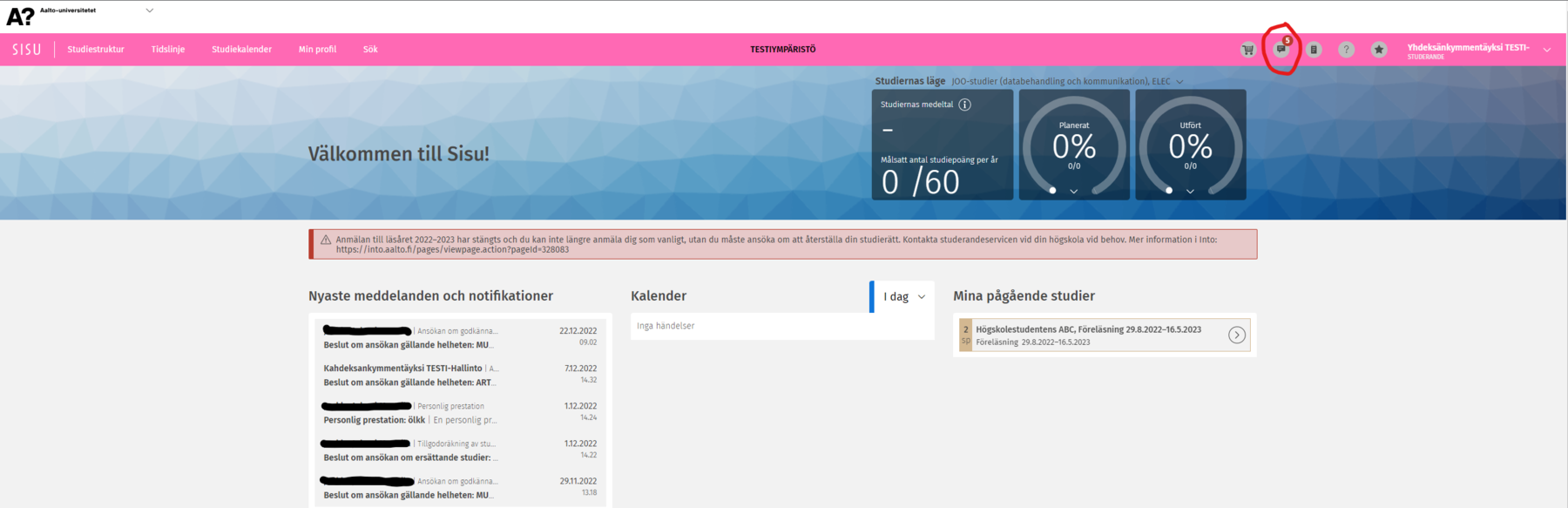Click the SISU logo
This screenshot has width=1568, height=508.
(x=26, y=50)
